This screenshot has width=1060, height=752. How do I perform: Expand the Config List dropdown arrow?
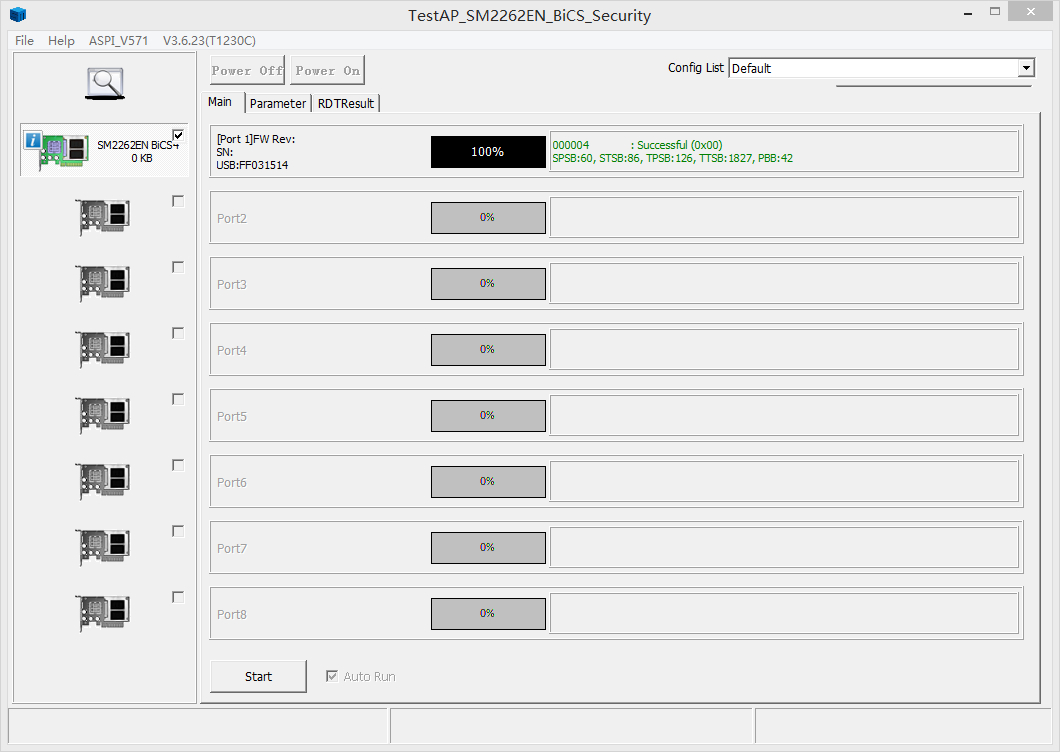[1026, 68]
